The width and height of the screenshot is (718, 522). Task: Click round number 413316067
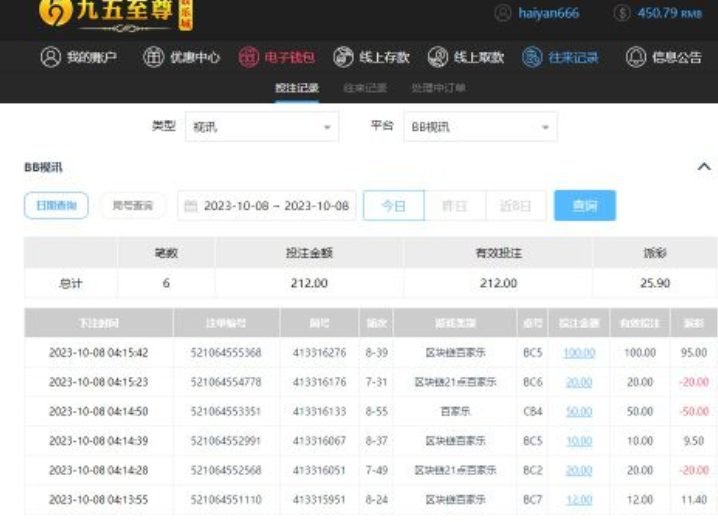tap(319, 441)
